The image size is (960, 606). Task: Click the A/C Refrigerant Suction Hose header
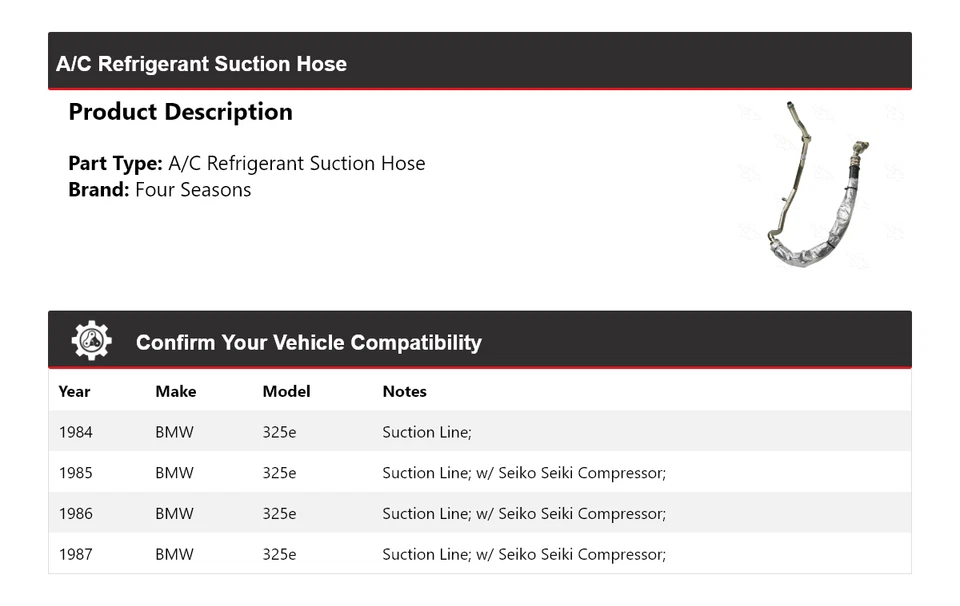click(201, 64)
